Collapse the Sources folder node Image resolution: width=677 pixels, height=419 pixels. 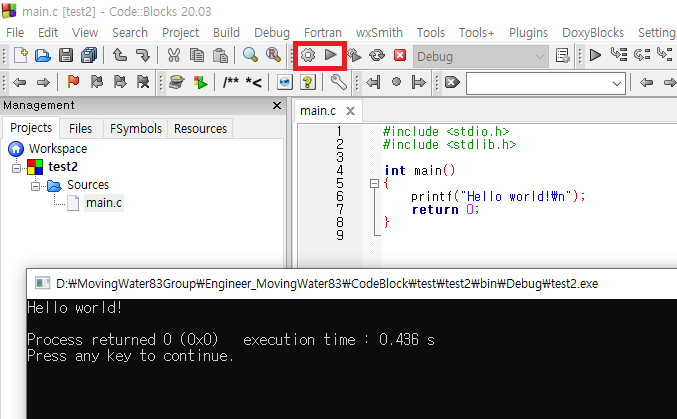click(35, 186)
